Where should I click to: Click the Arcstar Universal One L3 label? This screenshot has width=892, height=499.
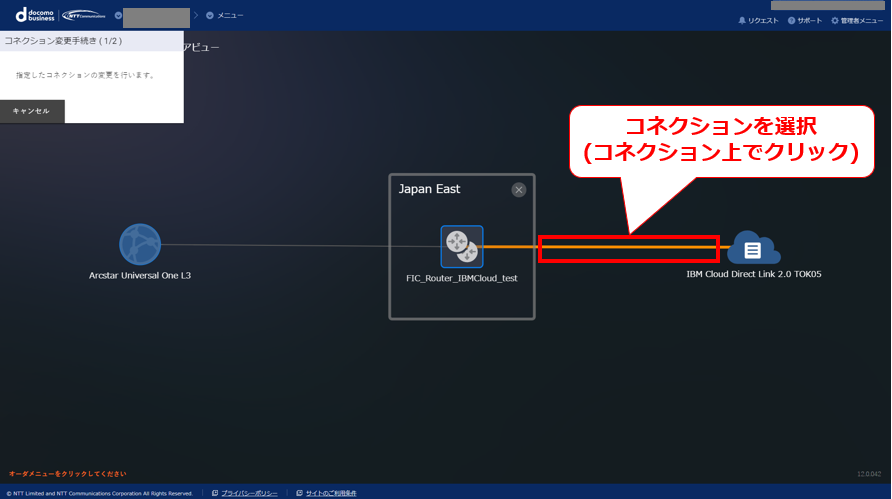tap(140, 275)
